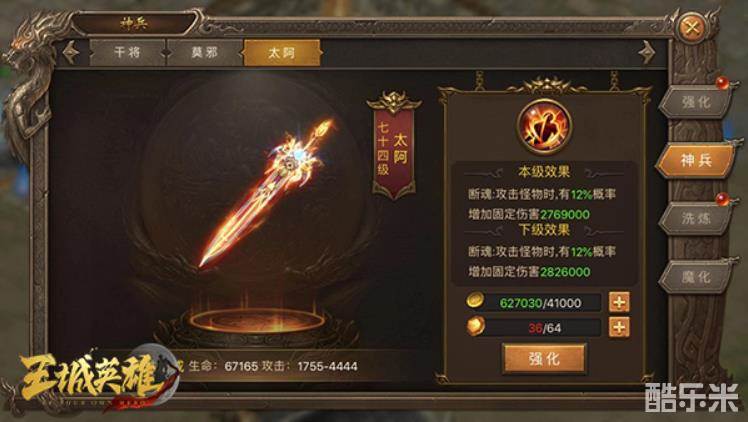Select the 干将 weapon tab
The image size is (748, 422).
[127, 52]
